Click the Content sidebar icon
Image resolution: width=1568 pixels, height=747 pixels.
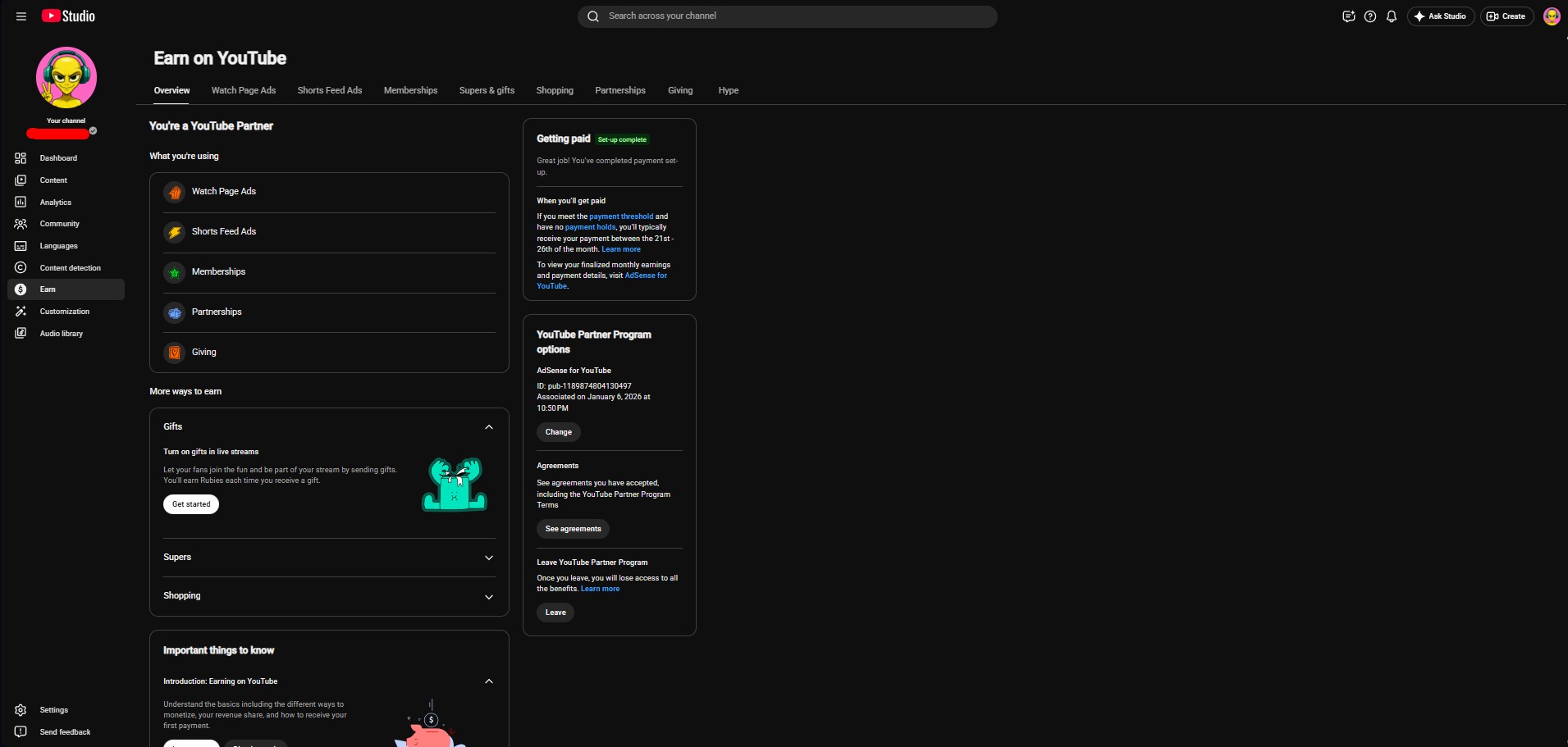(21, 180)
